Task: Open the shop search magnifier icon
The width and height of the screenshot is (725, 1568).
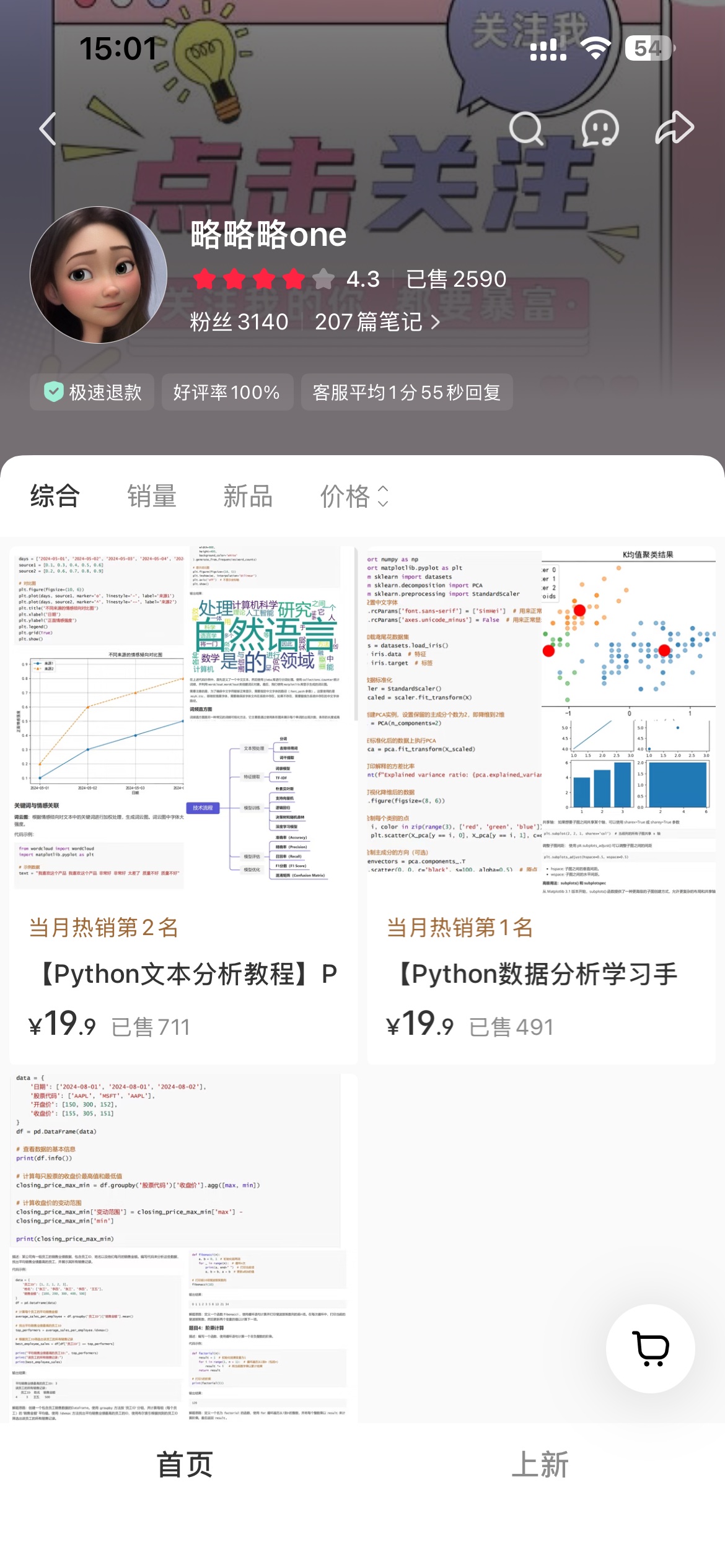Action: (x=526, y=129)
